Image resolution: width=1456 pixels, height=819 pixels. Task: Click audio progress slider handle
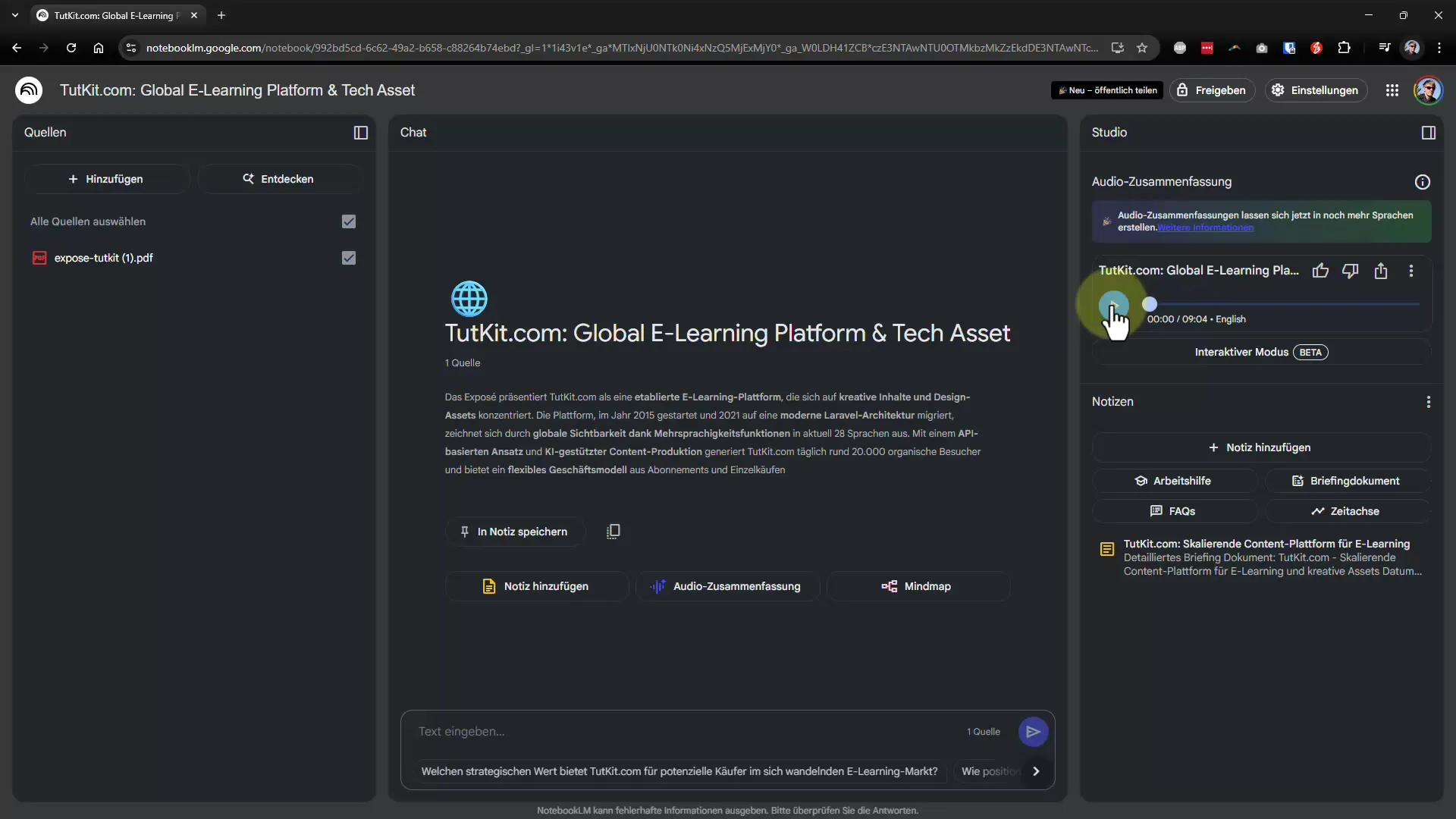tap(1150, 304)
